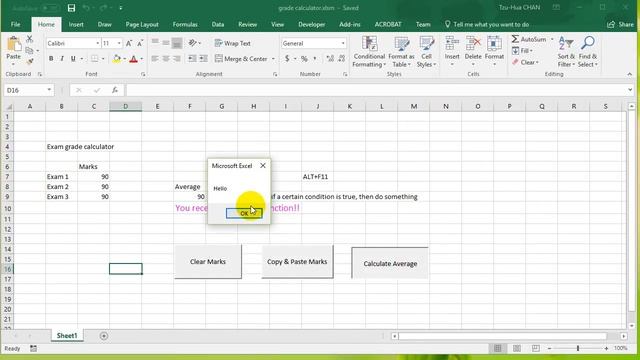Toggle Center alignment

click(166, 59)
